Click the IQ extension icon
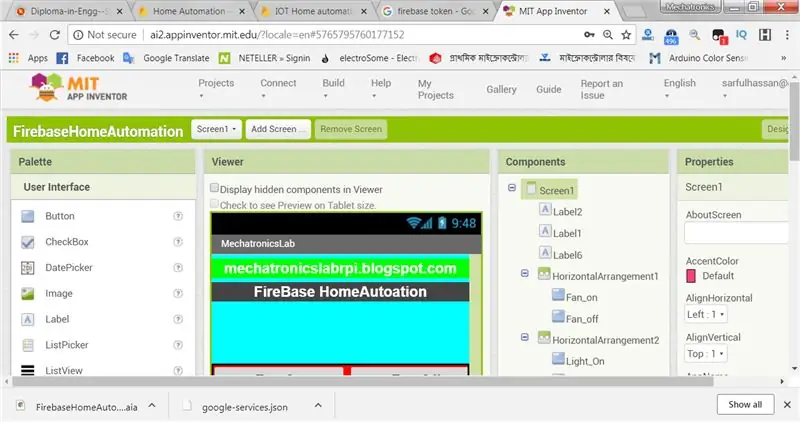Viewport: 800px width, 422px height. 741,35
